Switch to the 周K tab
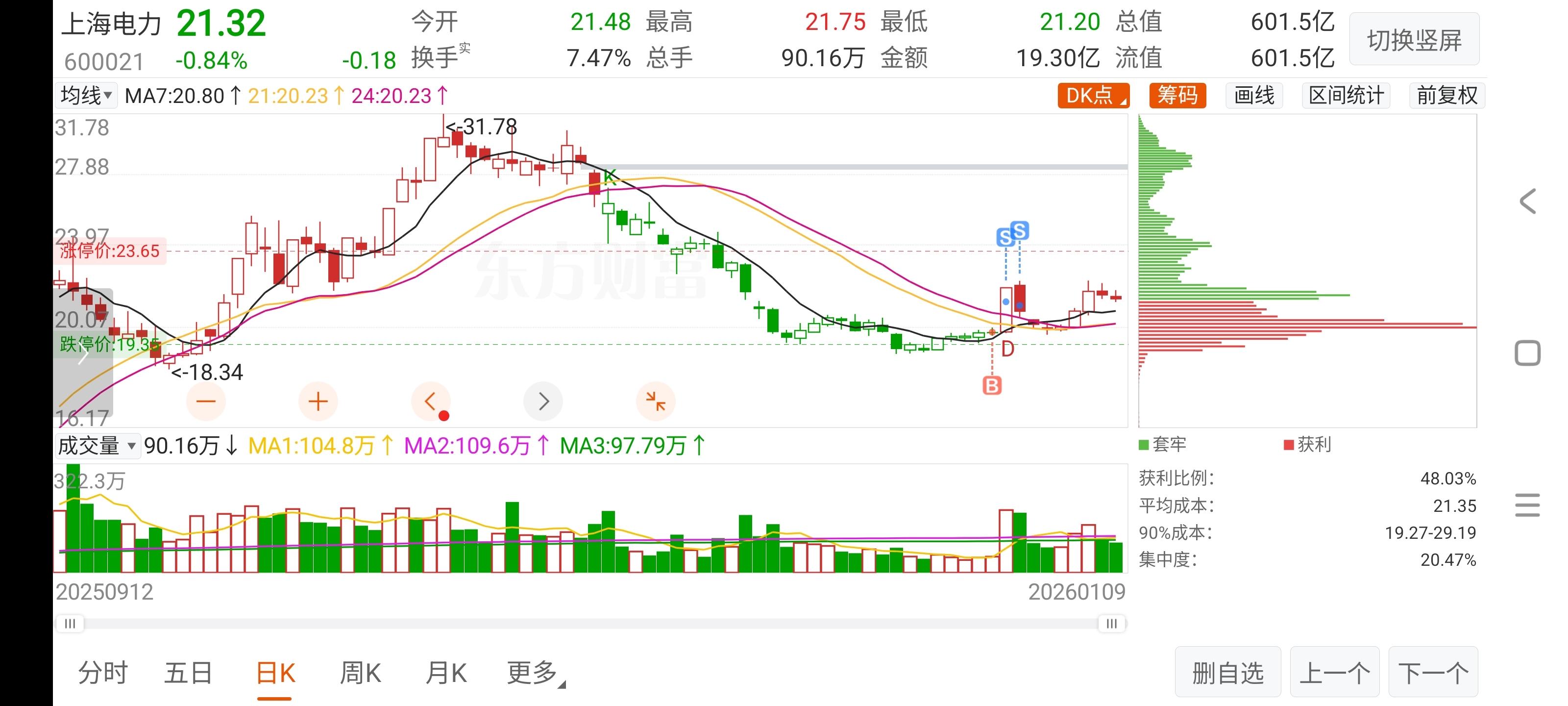This screenshot has width=1568, height=706. pyautogui.click(x=360, y=673)
